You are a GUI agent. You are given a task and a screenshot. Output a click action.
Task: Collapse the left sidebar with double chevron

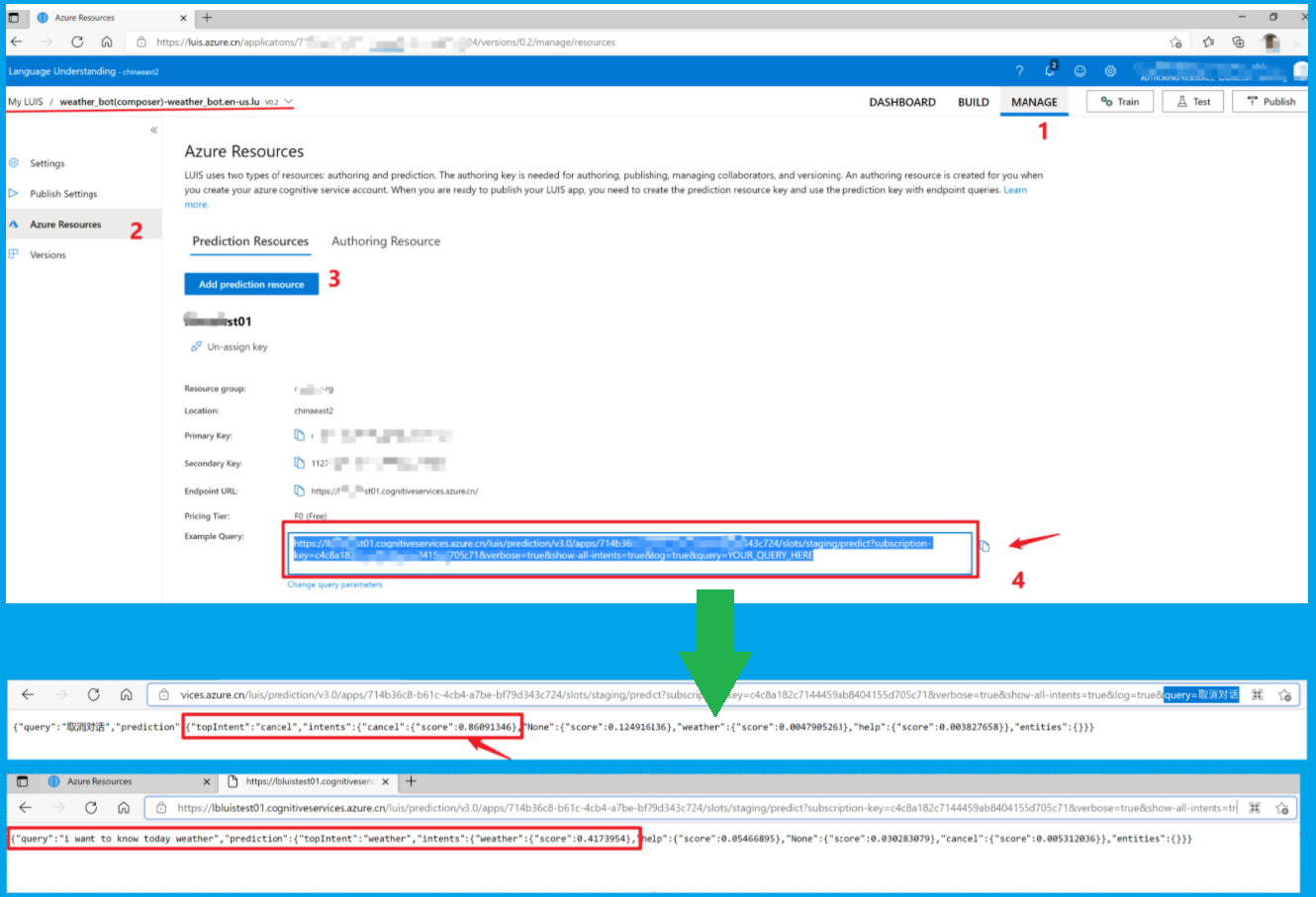pos(153,131)
